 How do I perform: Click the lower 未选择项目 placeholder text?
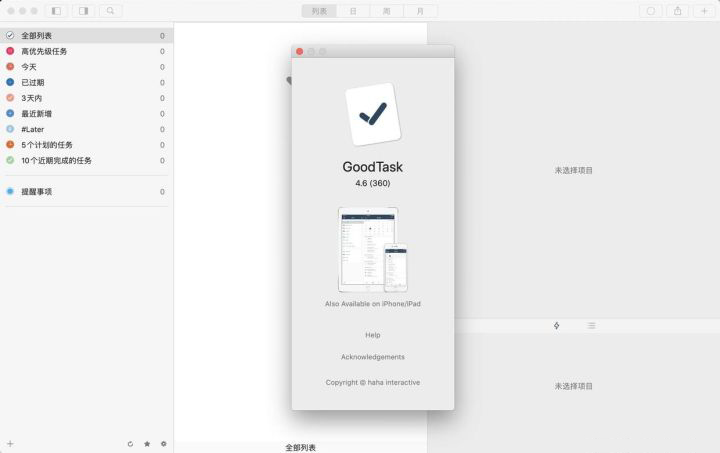click(574, 386)
